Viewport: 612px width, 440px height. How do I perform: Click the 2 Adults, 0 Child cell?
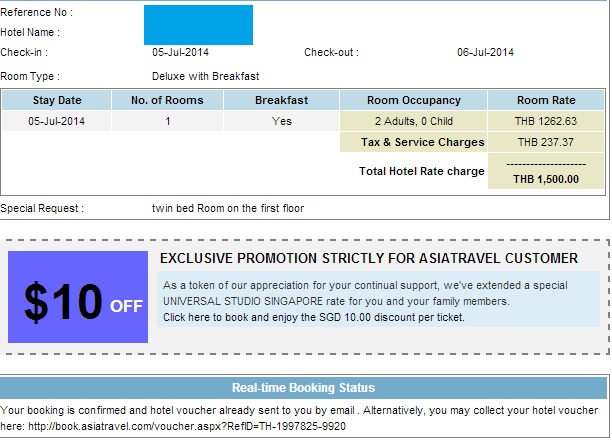pyautogui.click(x=413, y=121)
